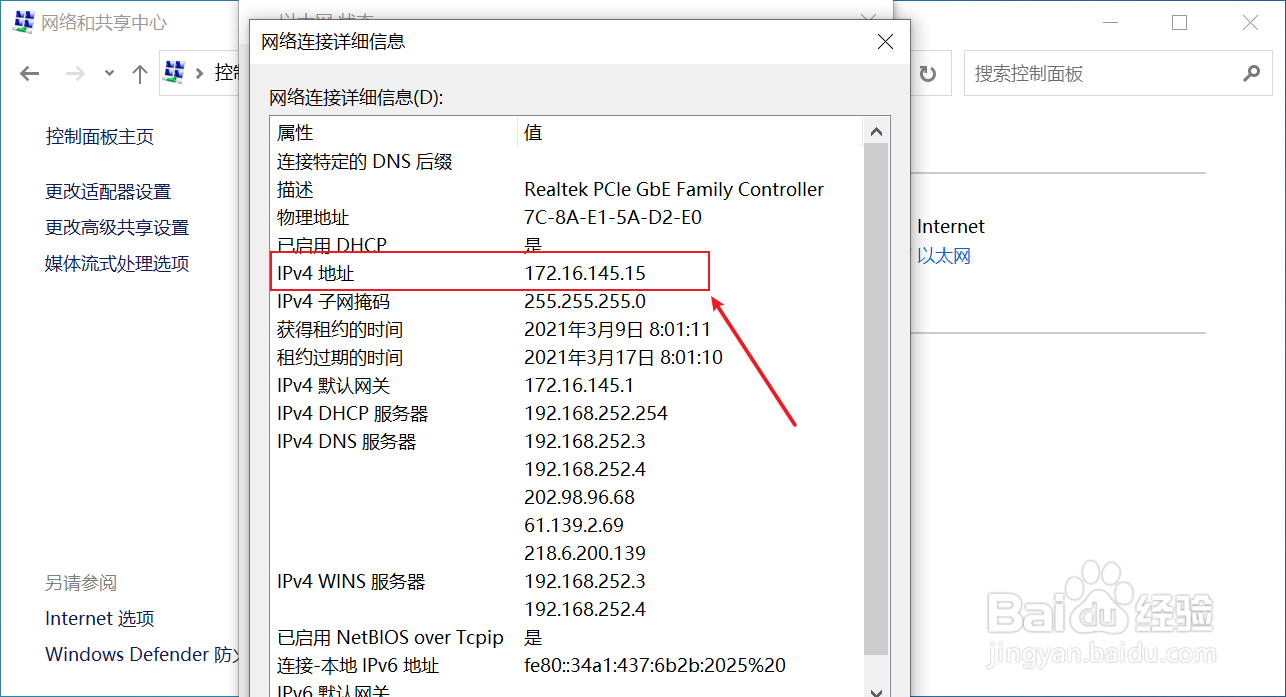Click the details list scroll up arrow
The image size is (1286, 697).
[x=877, y=131]
